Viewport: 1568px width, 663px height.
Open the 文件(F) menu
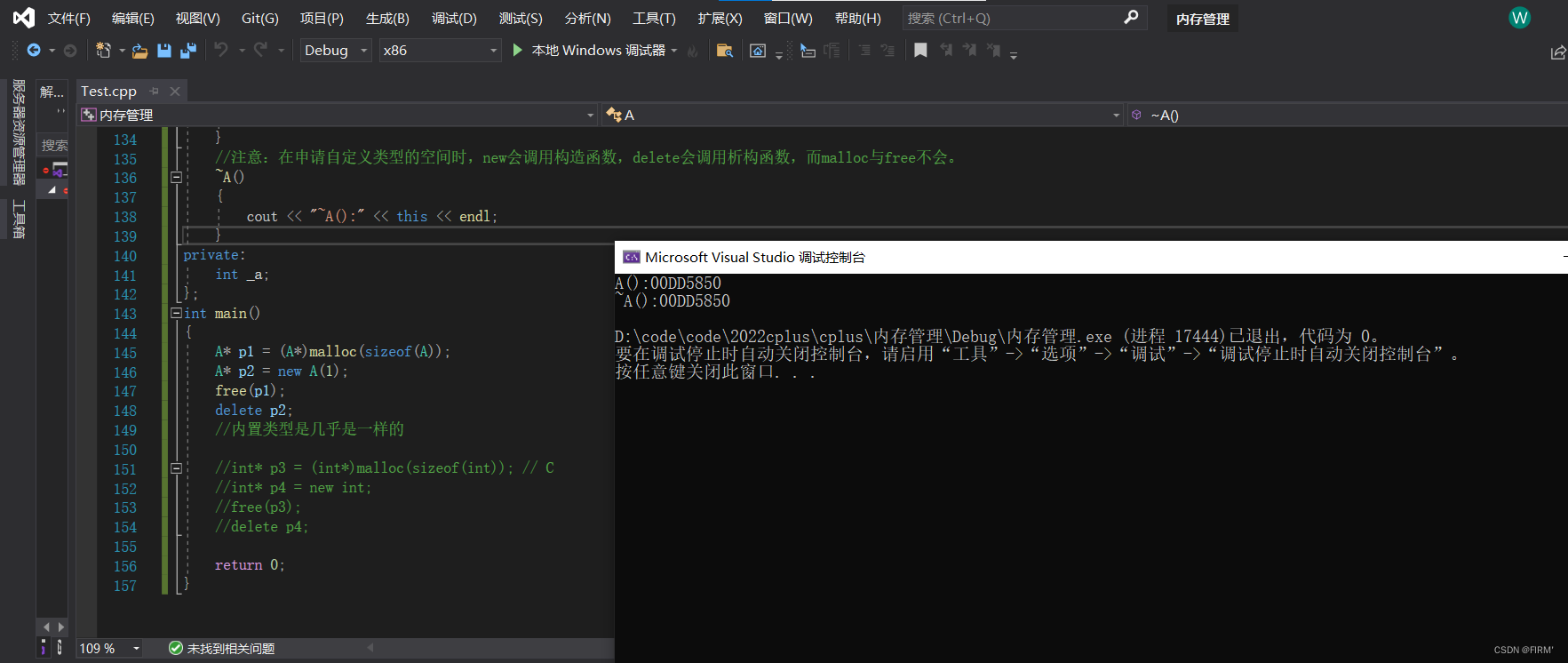pyautogui.click(x=69, y=18)
